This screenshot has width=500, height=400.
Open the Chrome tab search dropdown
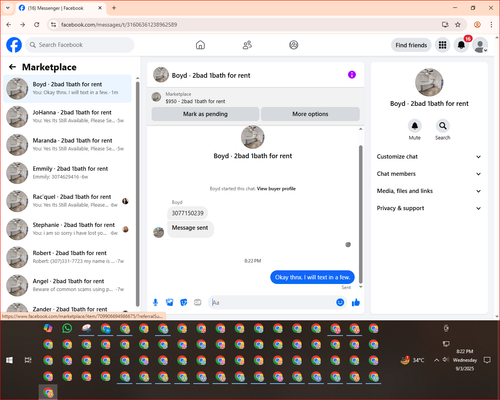[x=8, y=8]
